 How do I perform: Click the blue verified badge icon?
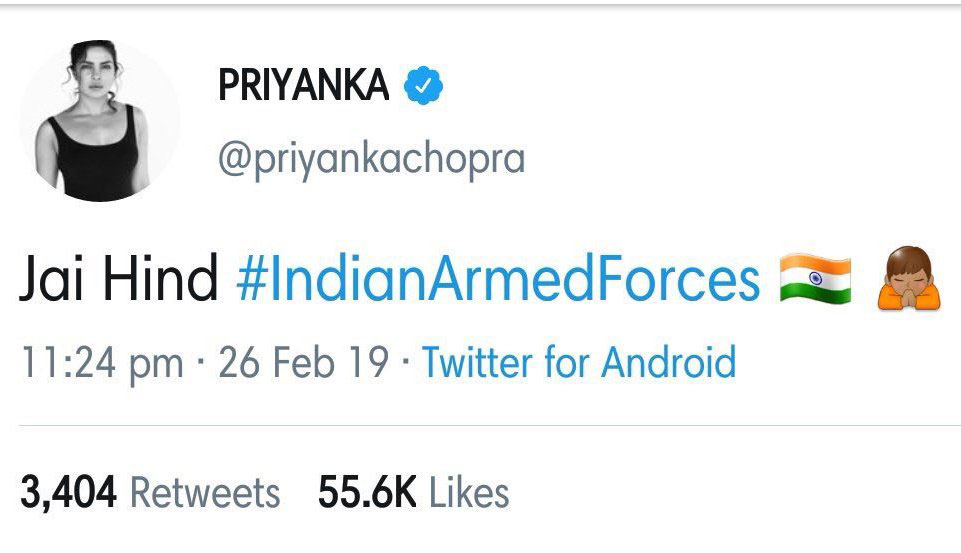click(423, 86)
